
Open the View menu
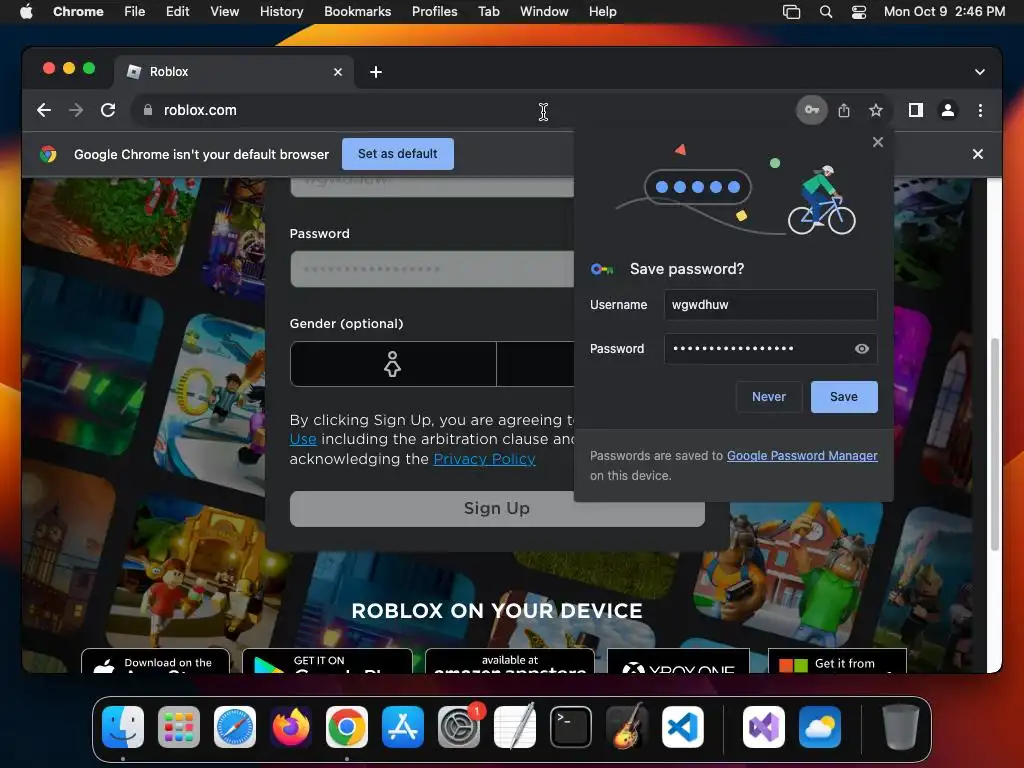(224, 11)
